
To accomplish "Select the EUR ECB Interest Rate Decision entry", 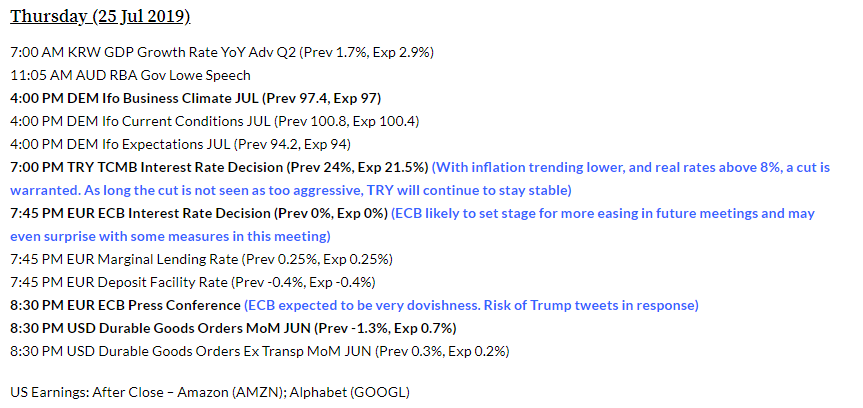I will coord(197,213).
